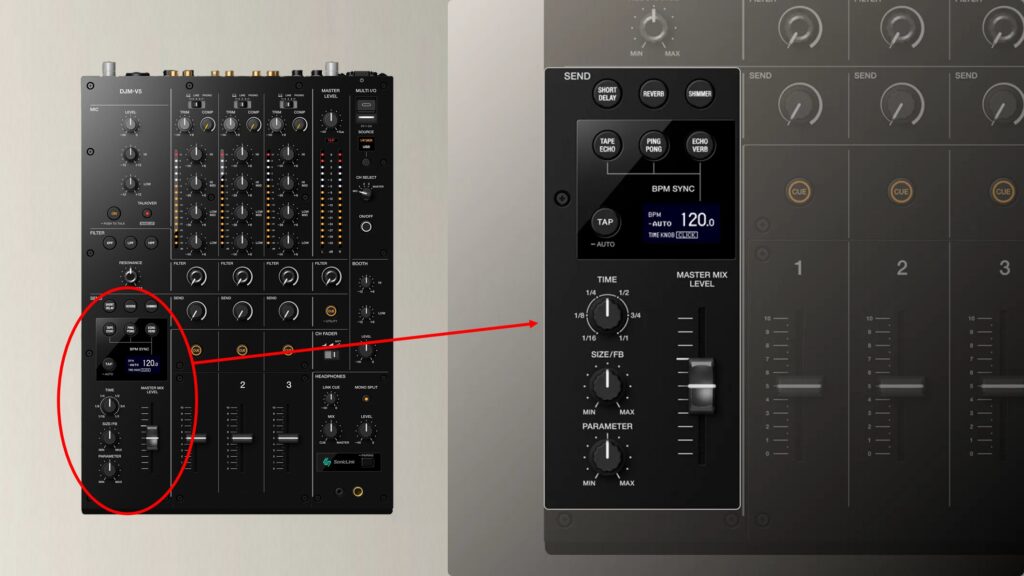Click channel 2 CUE button on small mixer

coord(242,350)
